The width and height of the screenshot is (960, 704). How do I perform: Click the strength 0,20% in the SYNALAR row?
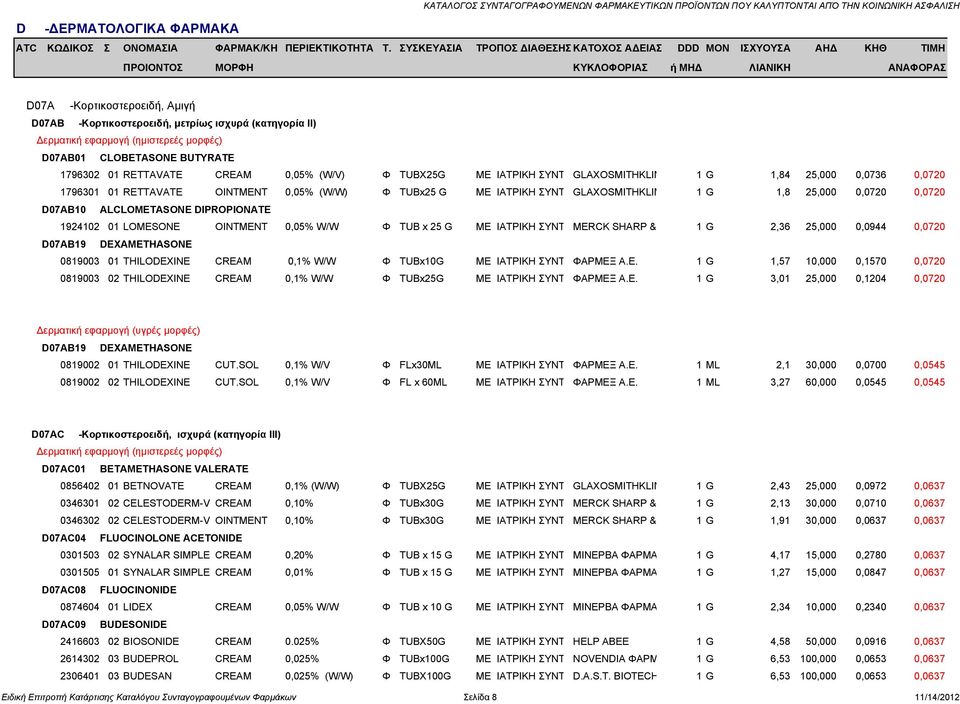pos(299,555)
